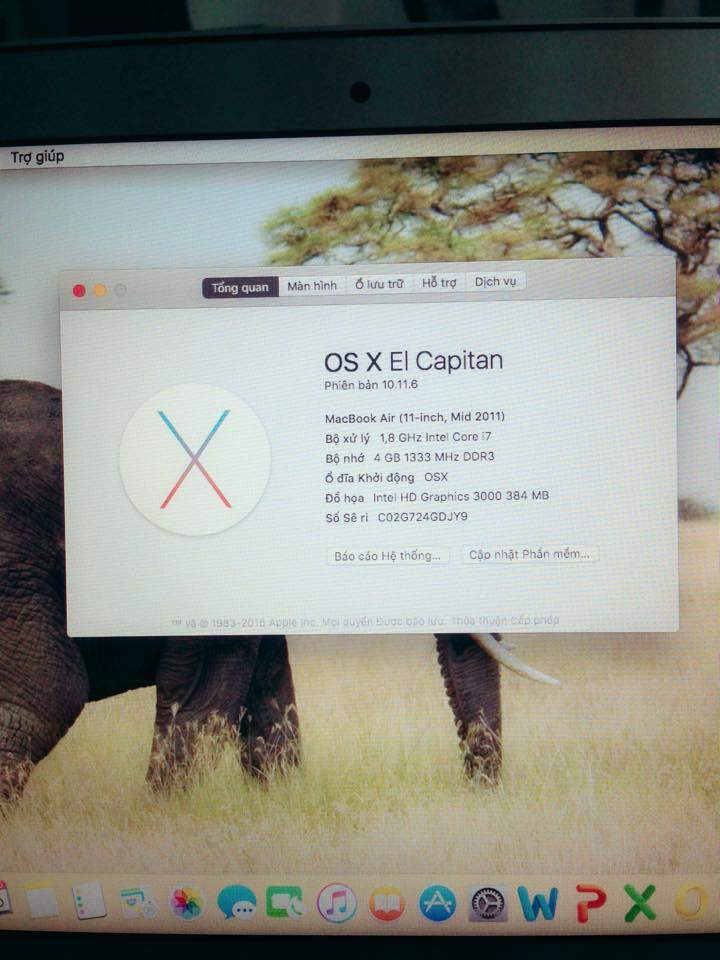Launch PowerPoint from the dock
720x960 pixels.
(x=590, y=904)
